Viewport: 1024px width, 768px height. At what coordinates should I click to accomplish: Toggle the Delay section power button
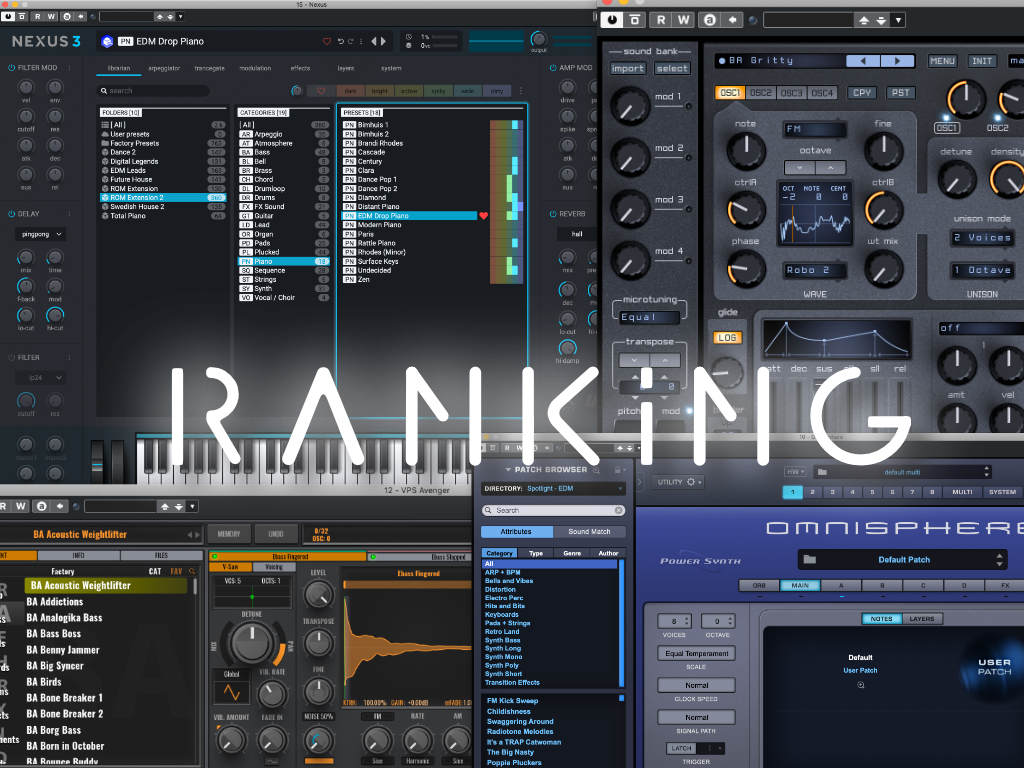11,213
